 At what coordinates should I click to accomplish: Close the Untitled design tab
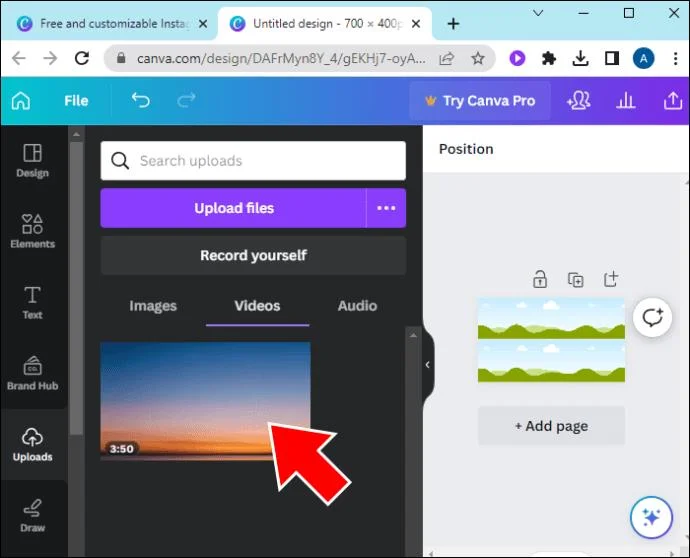click(x=416, y=24)
